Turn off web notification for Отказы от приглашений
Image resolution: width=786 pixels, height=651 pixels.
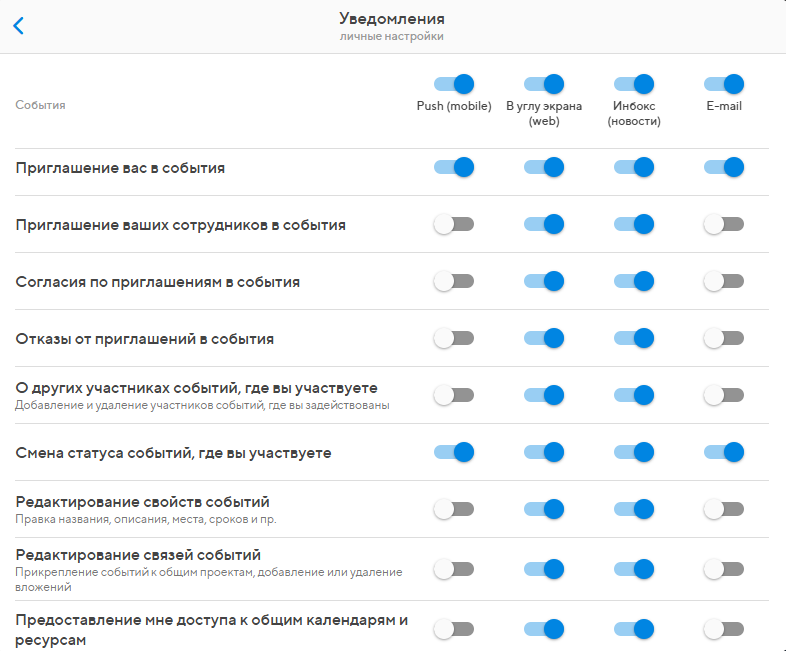543,338
